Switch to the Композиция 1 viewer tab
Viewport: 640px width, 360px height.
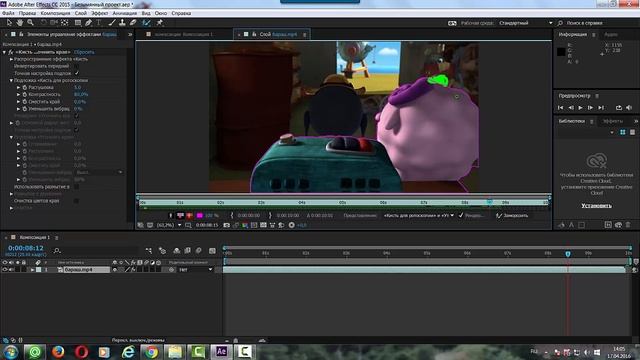[x=183, y=34]
